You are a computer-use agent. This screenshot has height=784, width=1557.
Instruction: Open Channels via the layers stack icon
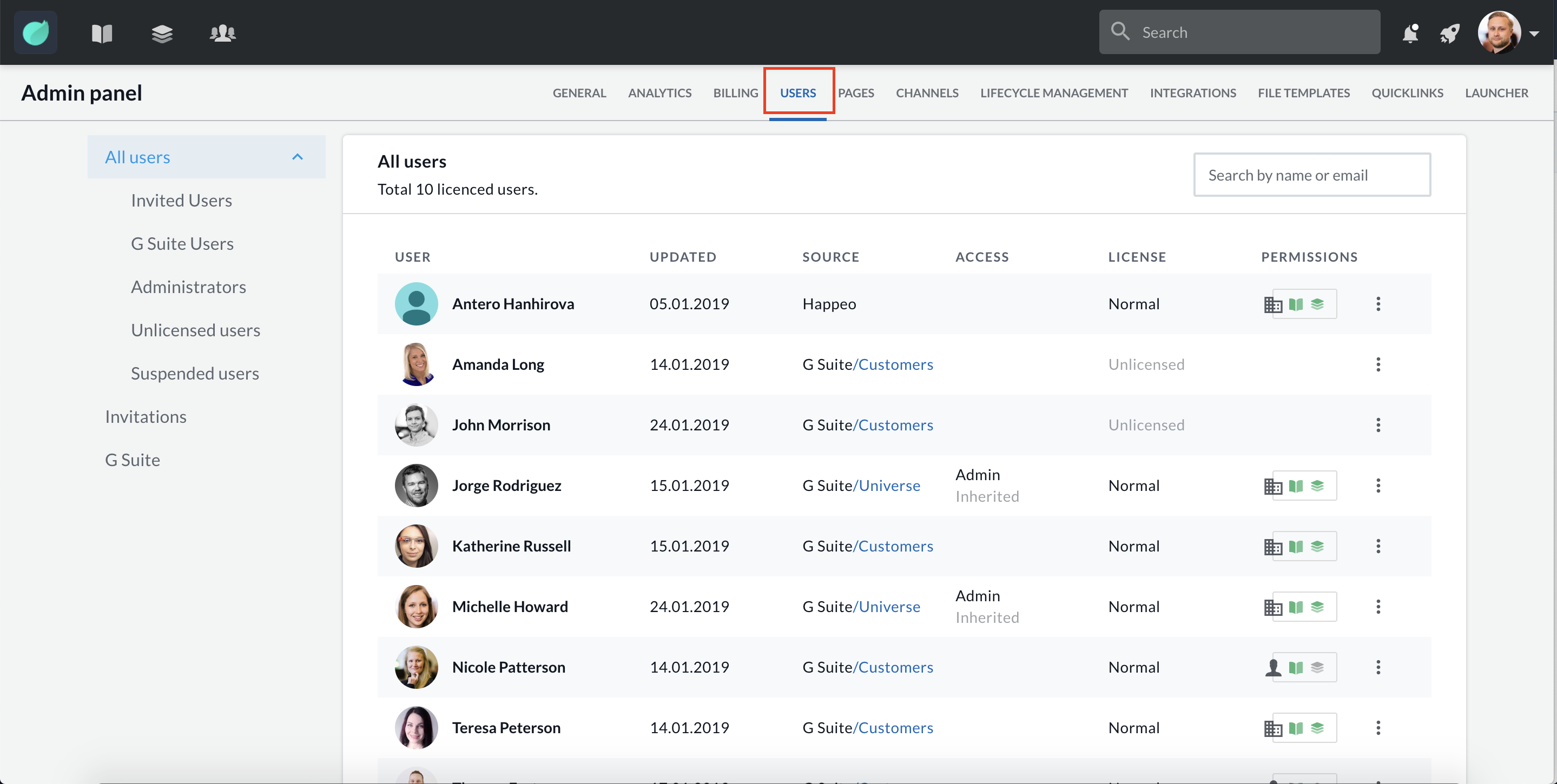pyautogui.click(x=162, y=33)
